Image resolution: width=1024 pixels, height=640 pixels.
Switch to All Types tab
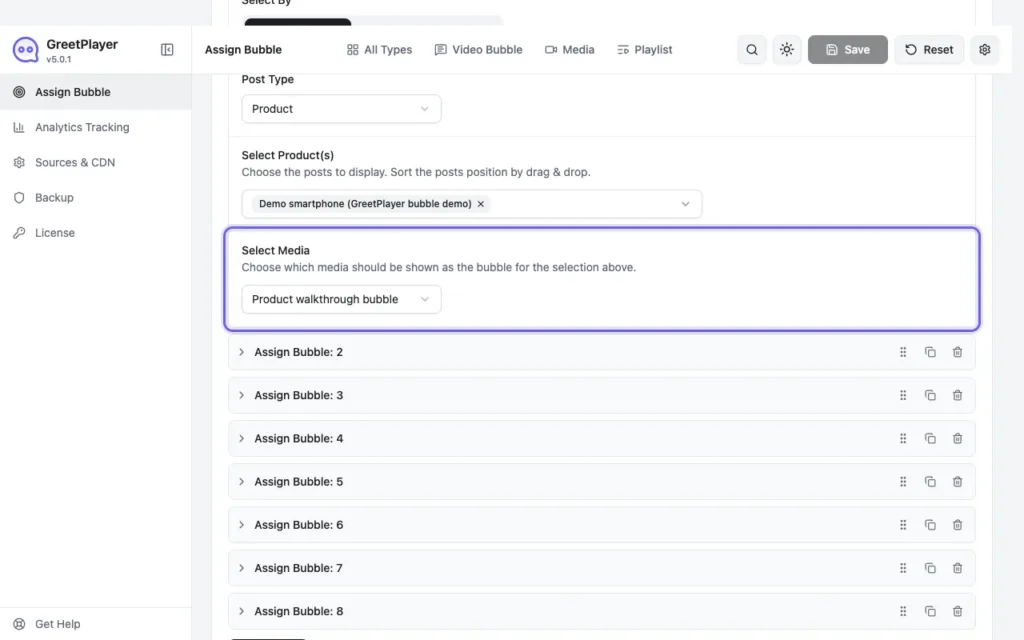379,50
